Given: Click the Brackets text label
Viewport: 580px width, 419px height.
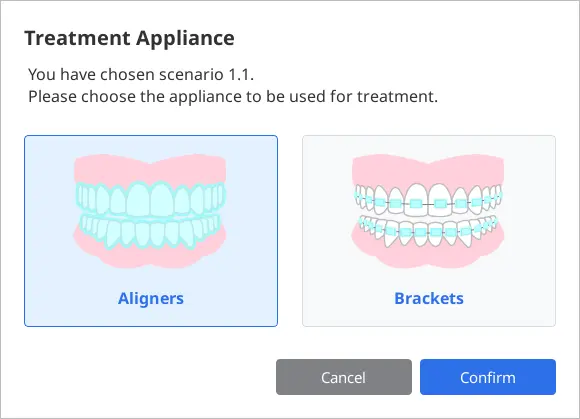Looking at the screenshot, I should tap(429, 298).
